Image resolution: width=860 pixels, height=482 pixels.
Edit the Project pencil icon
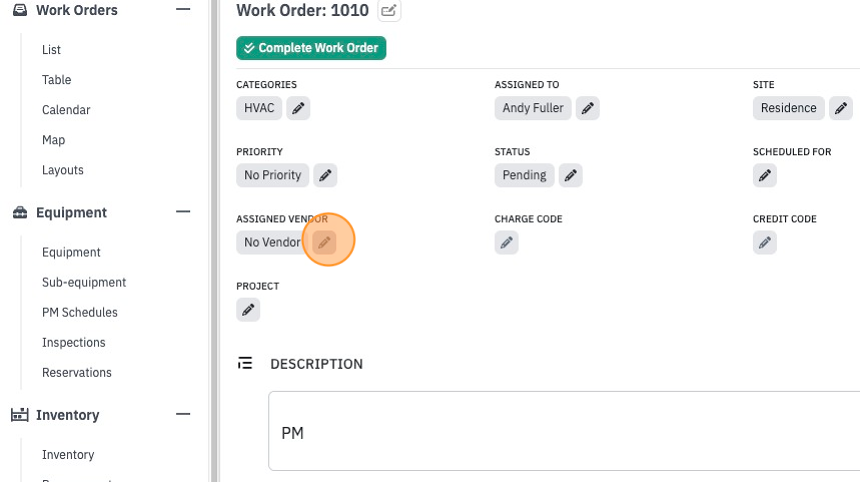(248, 310)
